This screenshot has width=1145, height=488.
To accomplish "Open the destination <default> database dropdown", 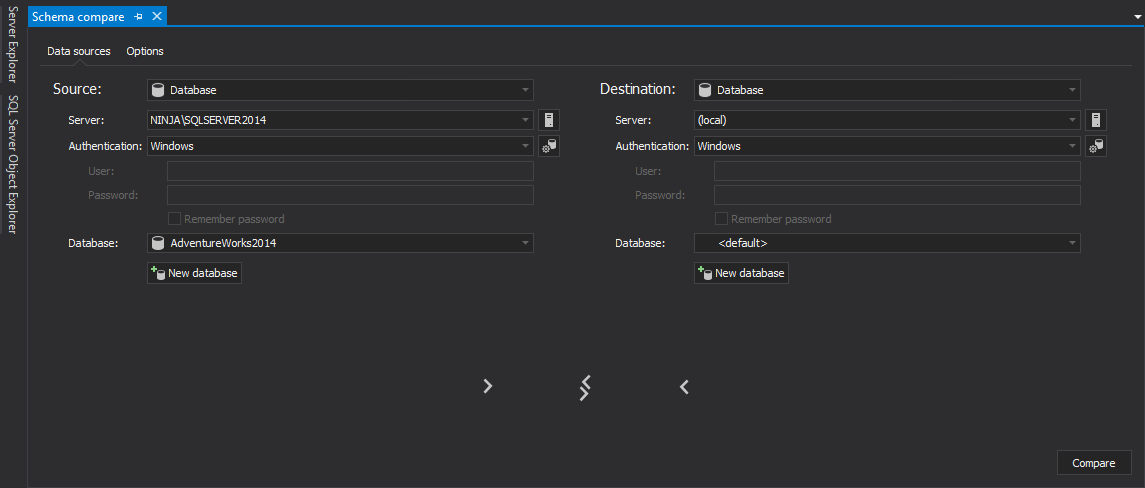I will pos(1072,243).
